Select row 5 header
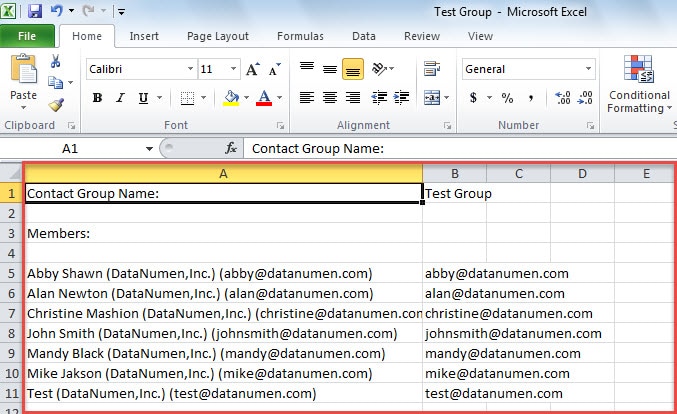The width and height of the screenshot is (677, 414). tap(12, 274)
